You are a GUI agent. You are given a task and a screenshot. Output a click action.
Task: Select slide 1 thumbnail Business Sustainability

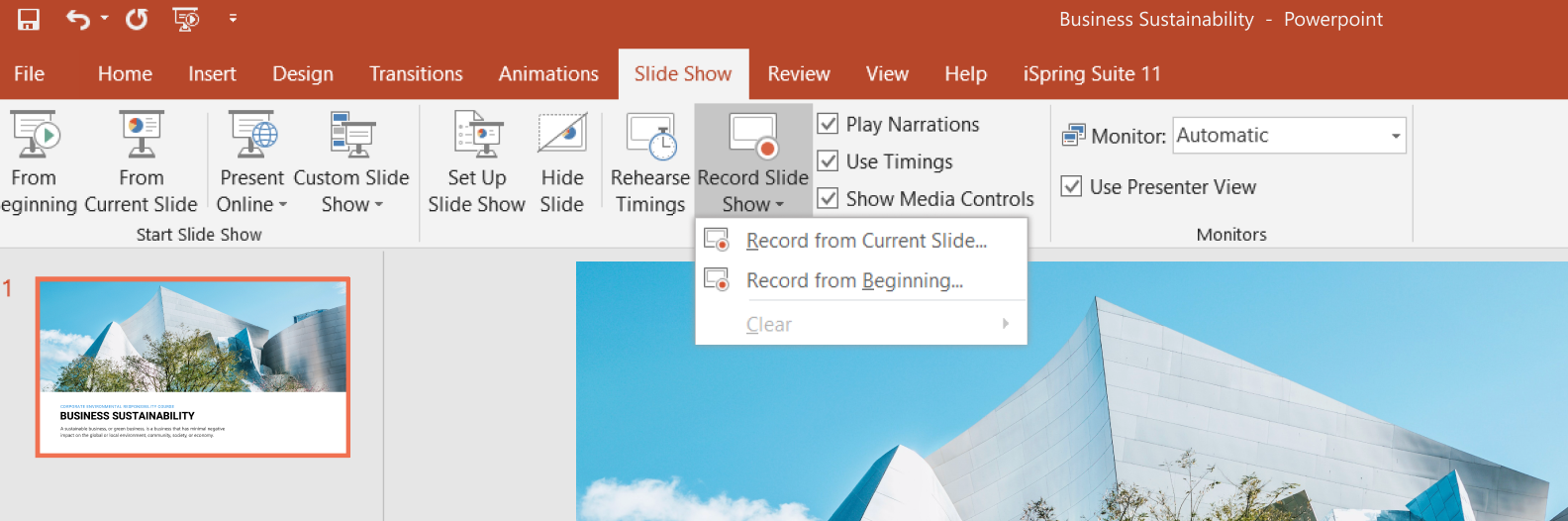pos(193,367)
